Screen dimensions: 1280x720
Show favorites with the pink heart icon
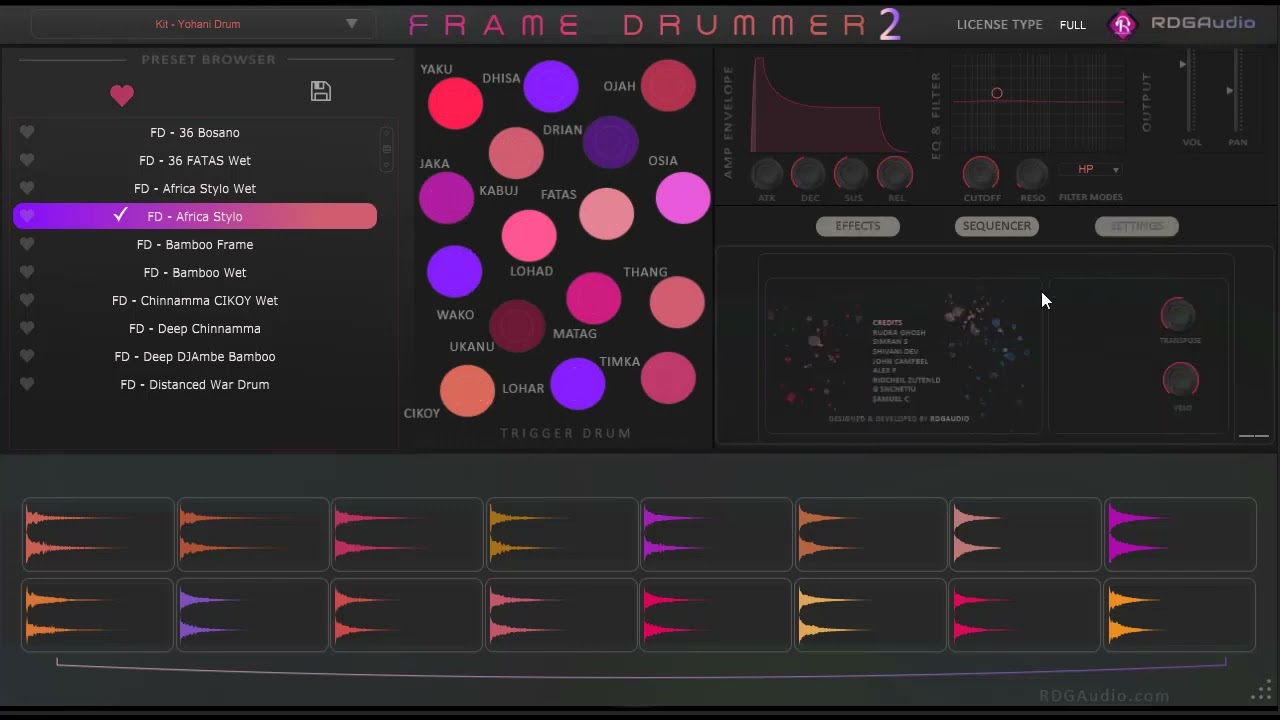(x=122, y=95)
